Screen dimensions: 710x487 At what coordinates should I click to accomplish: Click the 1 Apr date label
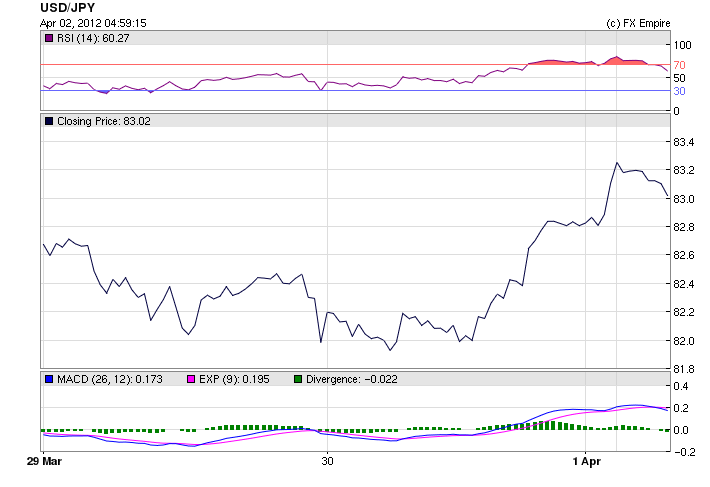(x=586, y=461)
